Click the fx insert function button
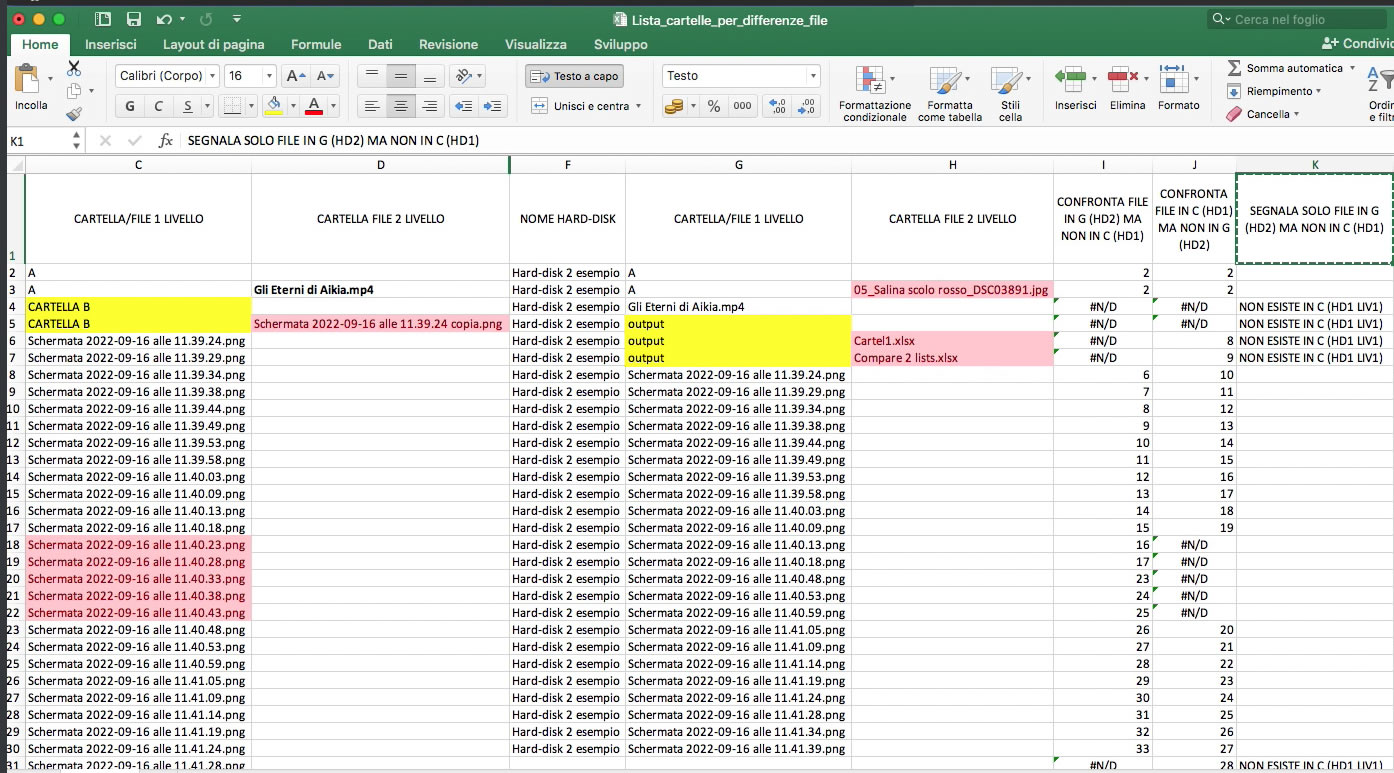 [166, 141]
